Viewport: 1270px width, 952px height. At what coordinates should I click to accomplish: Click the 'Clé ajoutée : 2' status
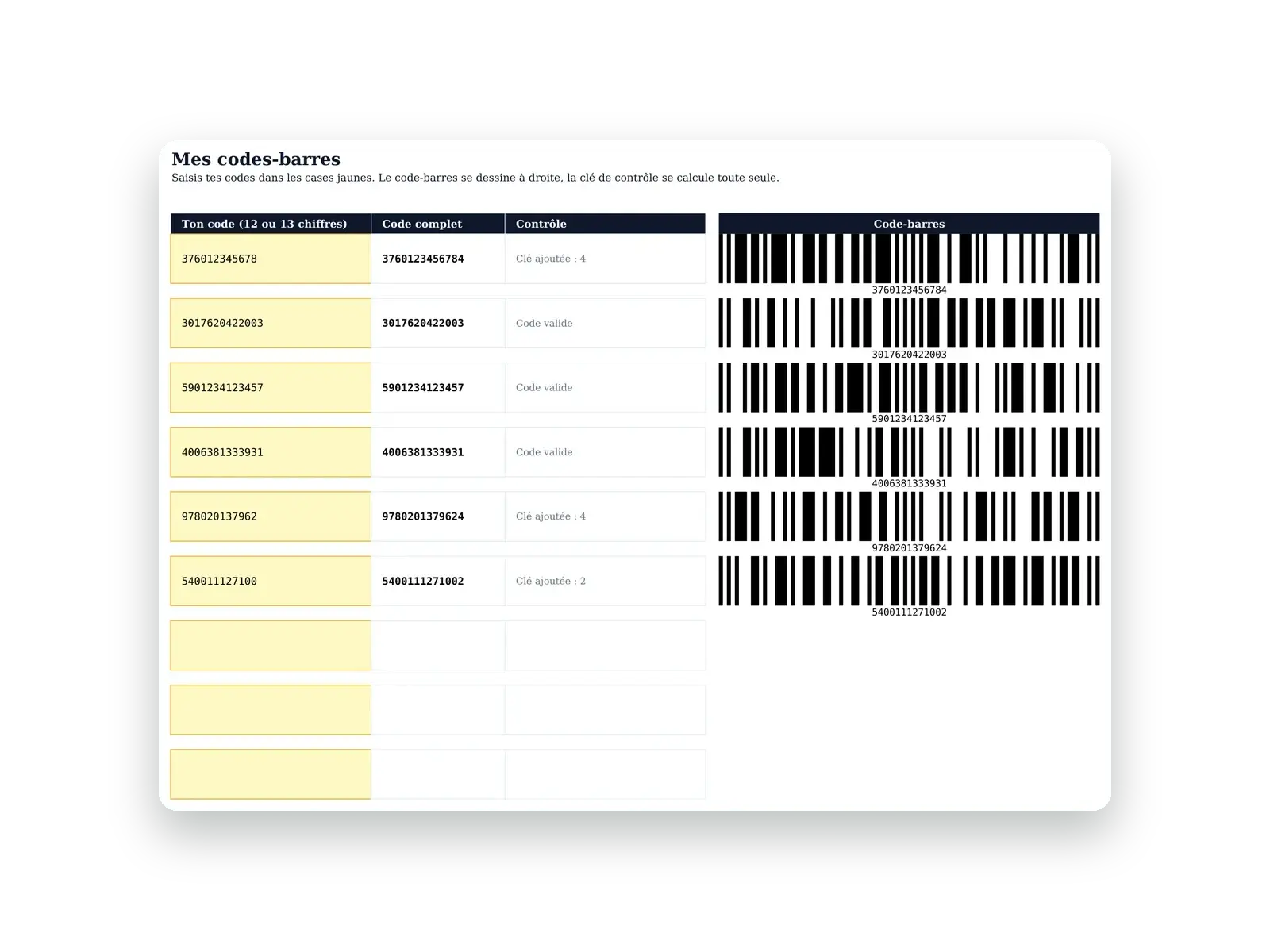pos(551,581)
